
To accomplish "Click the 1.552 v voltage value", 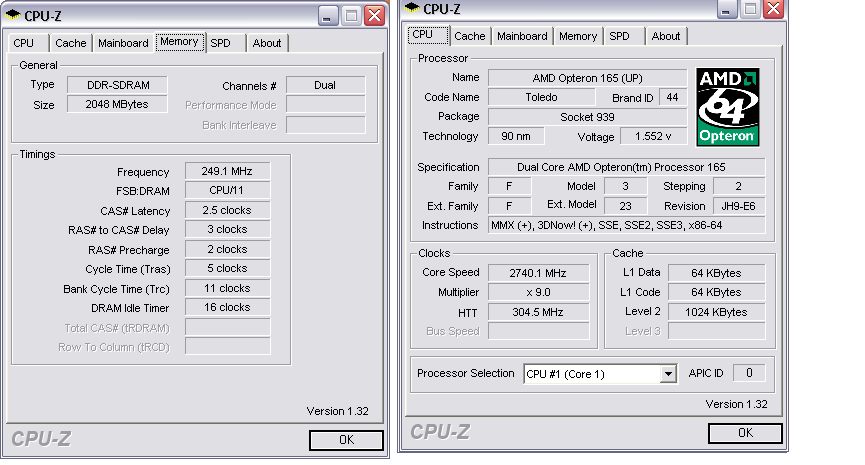I will point(654,136).
